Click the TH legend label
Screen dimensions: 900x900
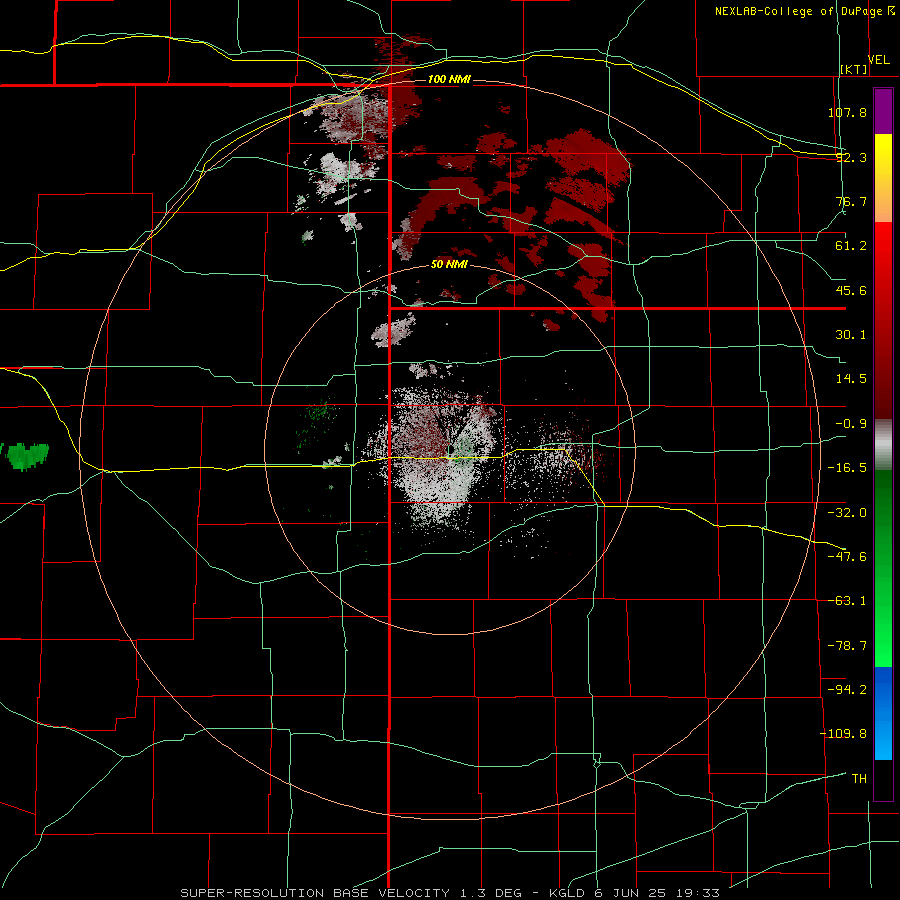tap(859, 779)
